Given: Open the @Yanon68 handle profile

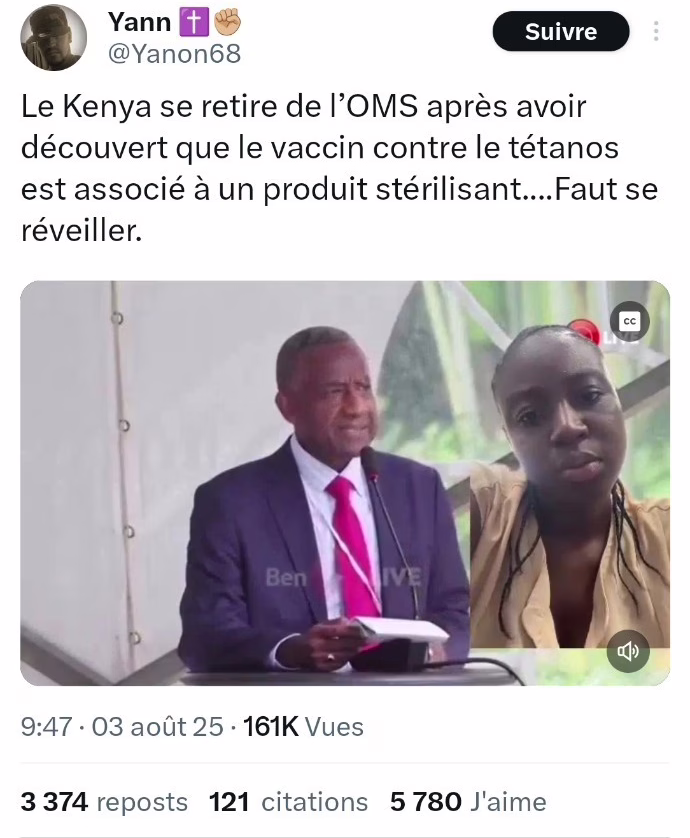Looking at the screenshot, I should [x=175, y=54].
